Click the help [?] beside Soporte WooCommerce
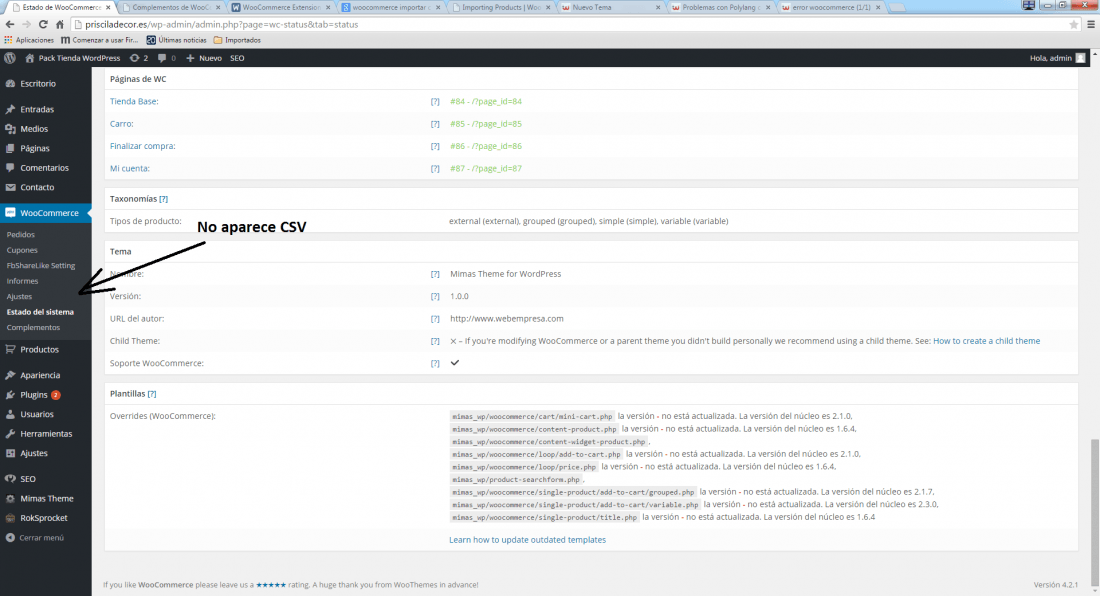The image size is (1100, 596). (x=435, y=364)
